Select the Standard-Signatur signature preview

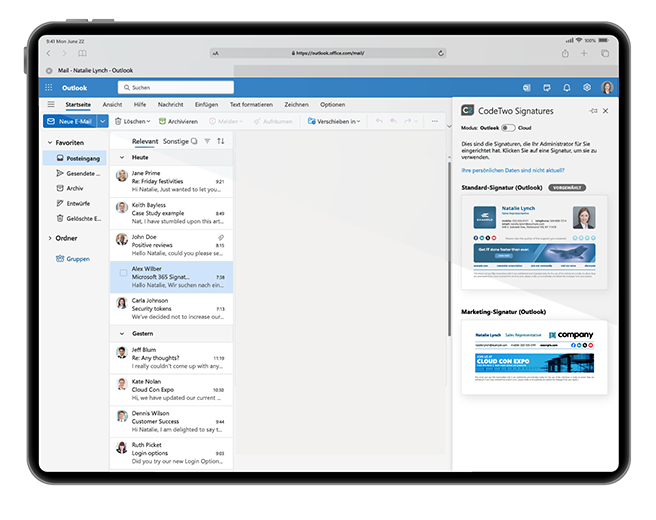point(534,242)
